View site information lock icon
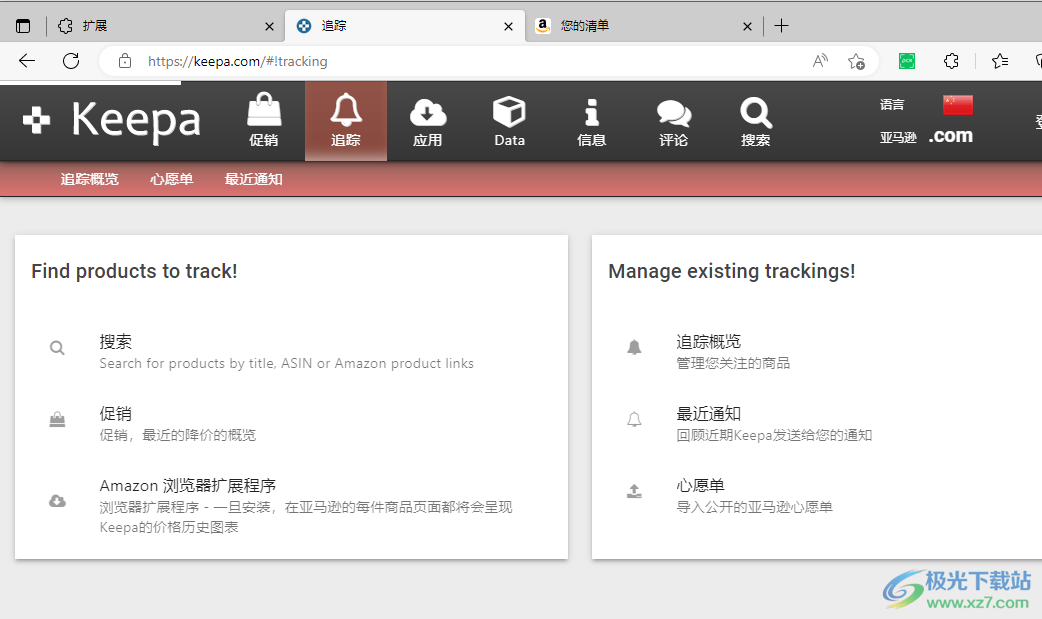Image resolution: width=1042 pixels, height=619 pixels. coord(124,61)
